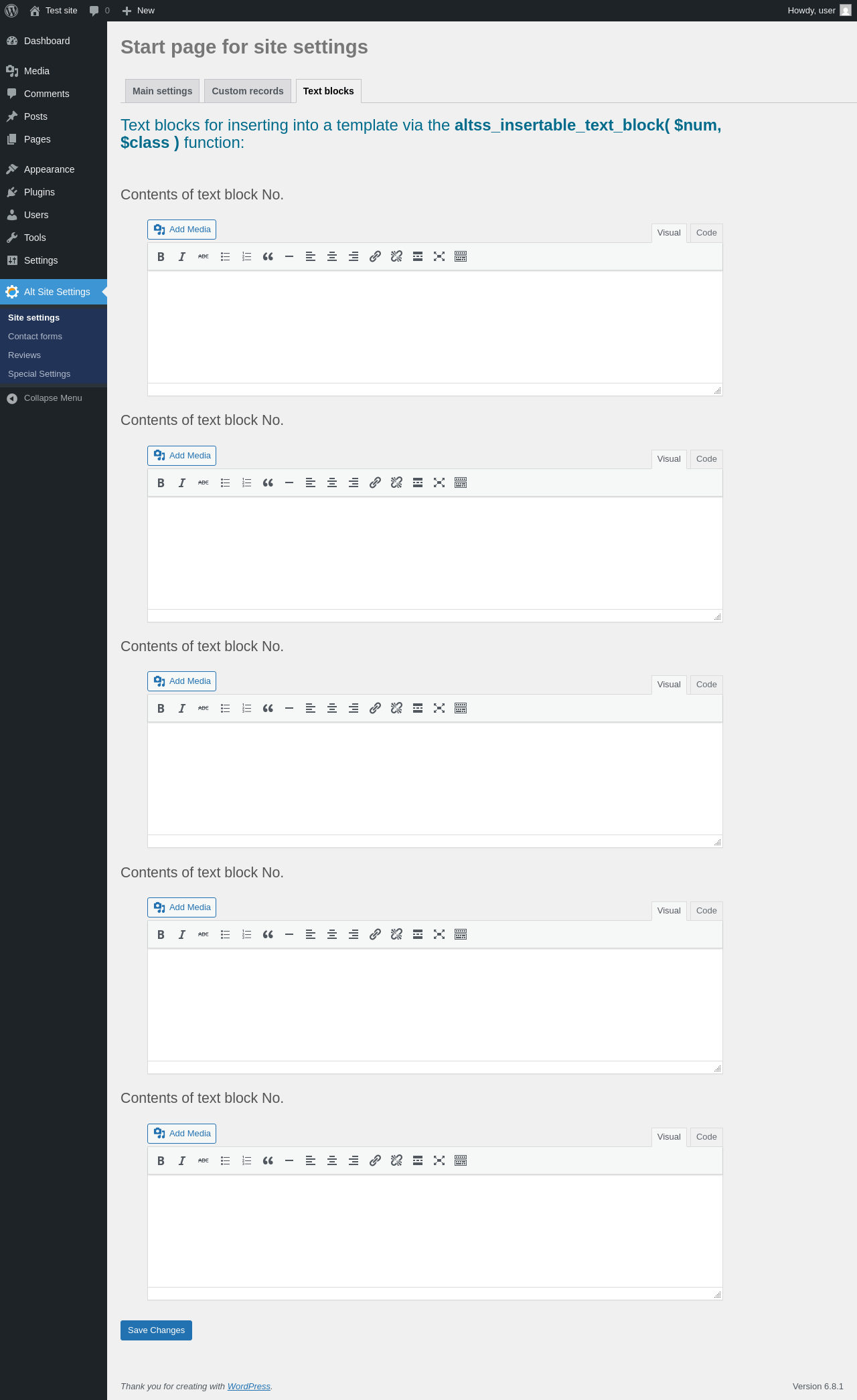The width and height of the screenshot is (857, 1400).
Task: Click Toolbar Toggle icon in second editor
Action: click(x=461, y=483)
